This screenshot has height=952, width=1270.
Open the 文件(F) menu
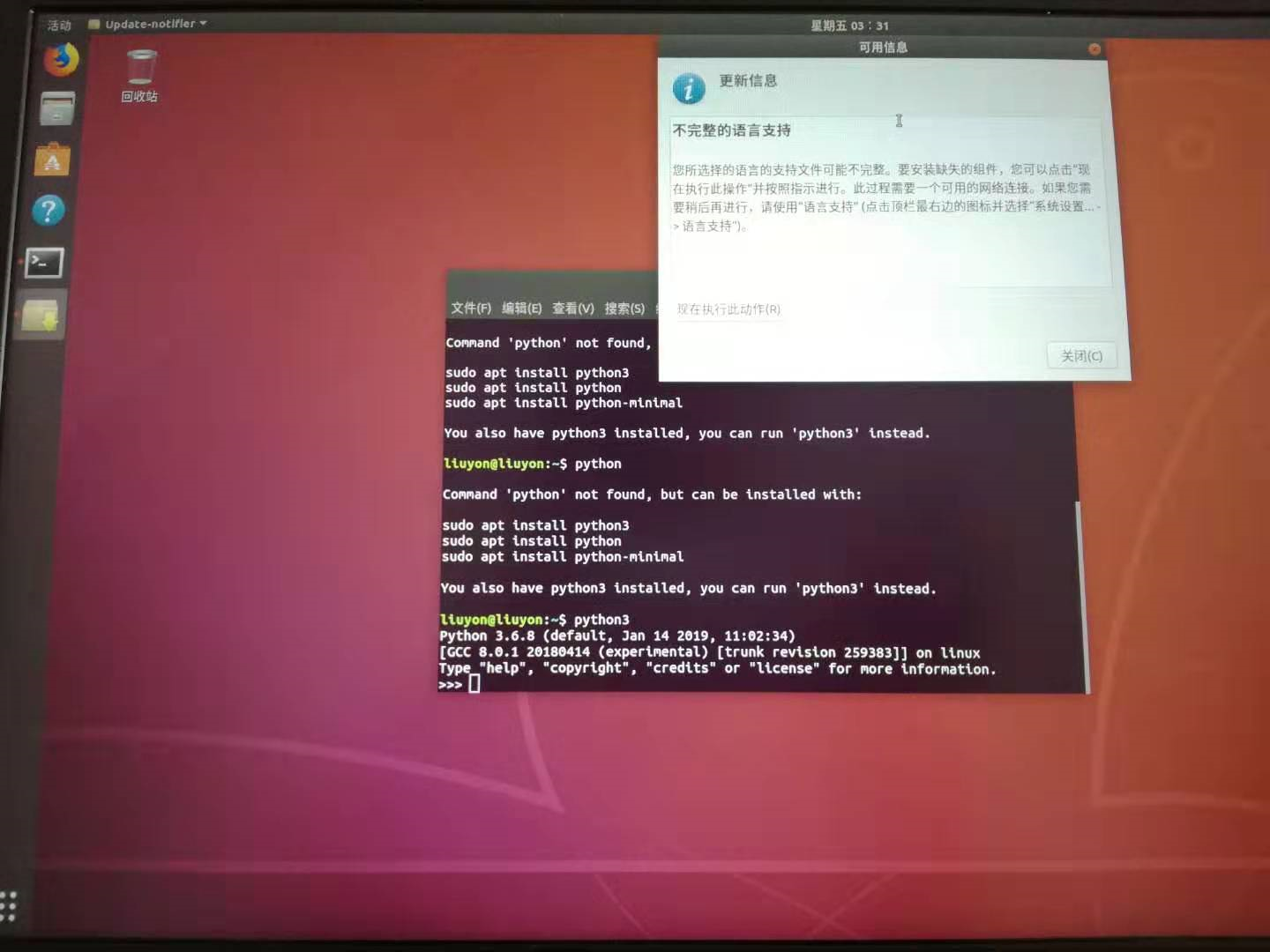pos(470,308)
